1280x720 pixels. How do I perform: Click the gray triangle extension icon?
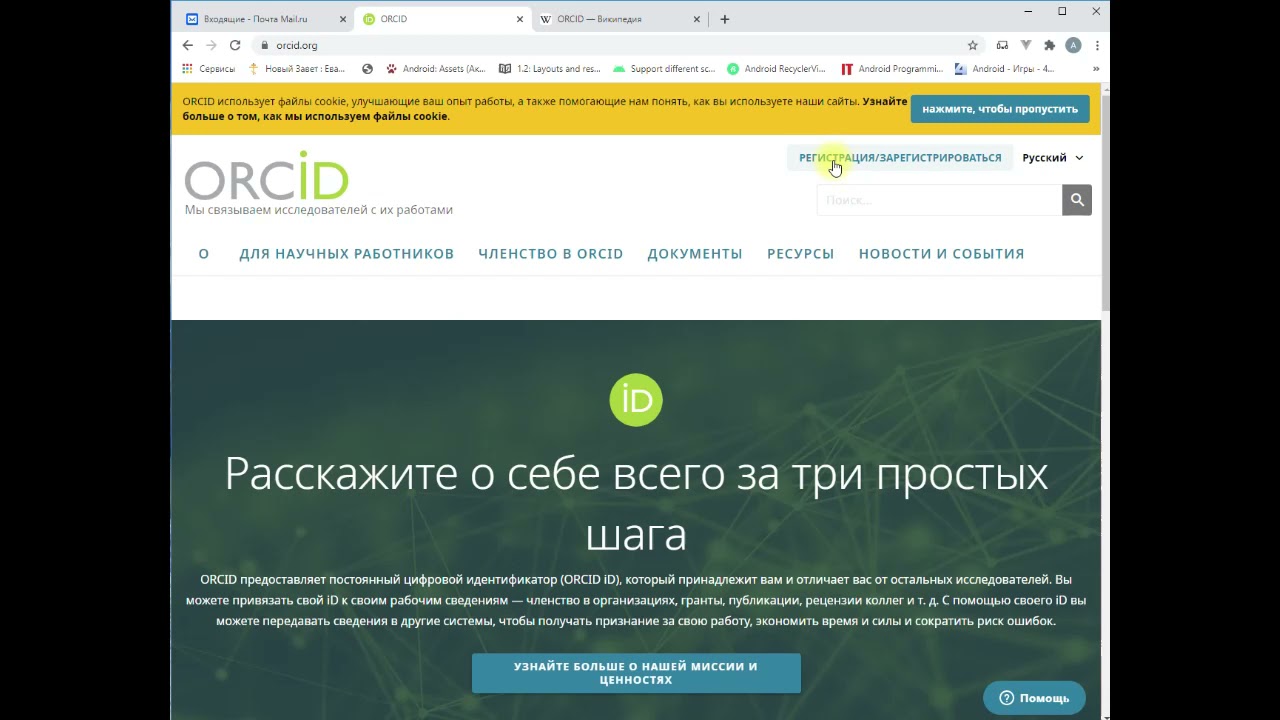point(1026,45)
